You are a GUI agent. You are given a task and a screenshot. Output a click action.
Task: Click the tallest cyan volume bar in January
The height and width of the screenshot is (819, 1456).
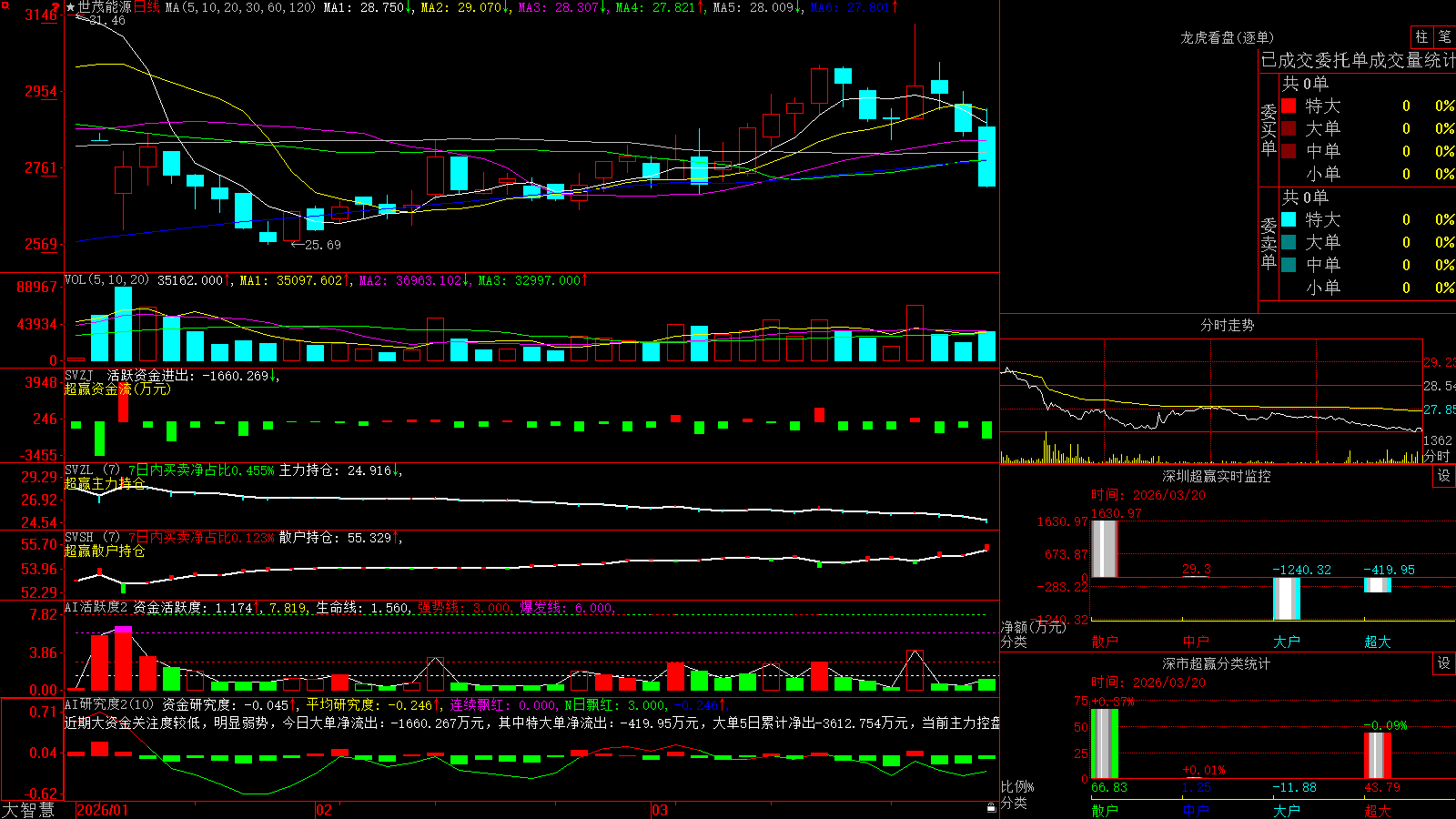coord(123,324)
